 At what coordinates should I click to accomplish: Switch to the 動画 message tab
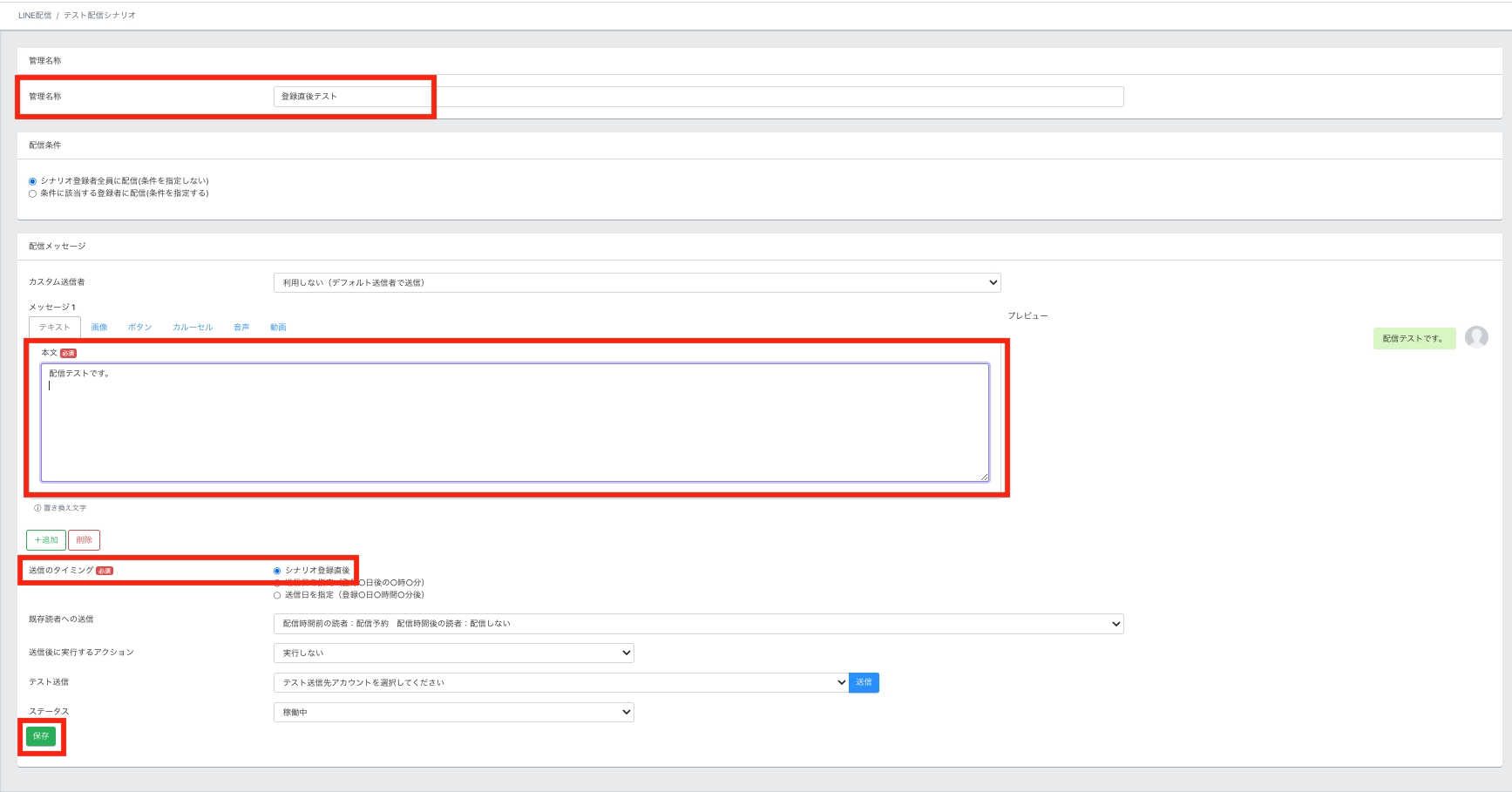click(x=278, y=328)
